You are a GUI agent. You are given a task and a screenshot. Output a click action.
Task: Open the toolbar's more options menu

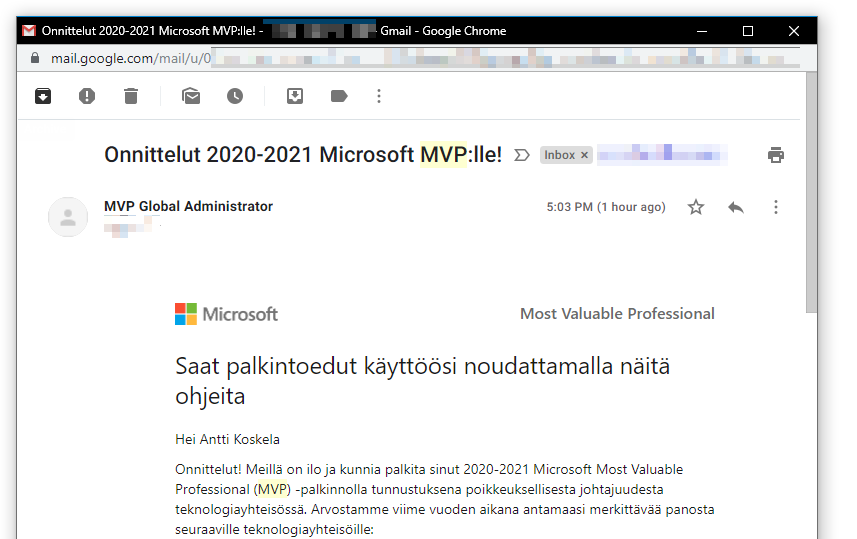coord(379,96)
